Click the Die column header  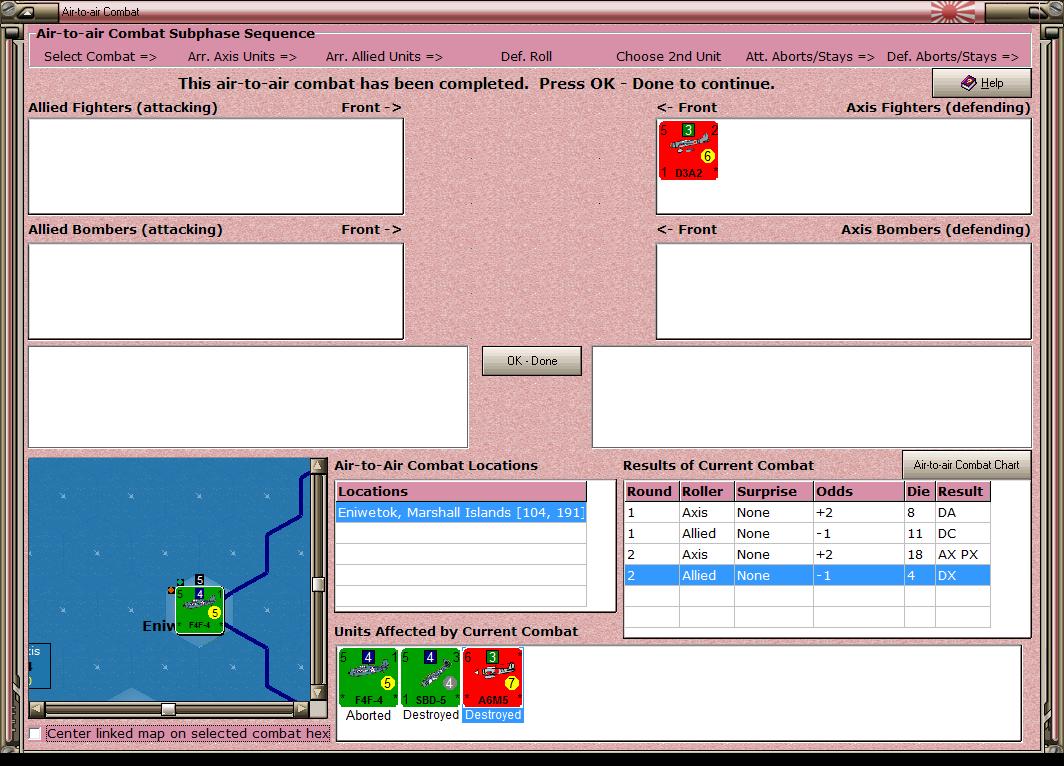919,491
